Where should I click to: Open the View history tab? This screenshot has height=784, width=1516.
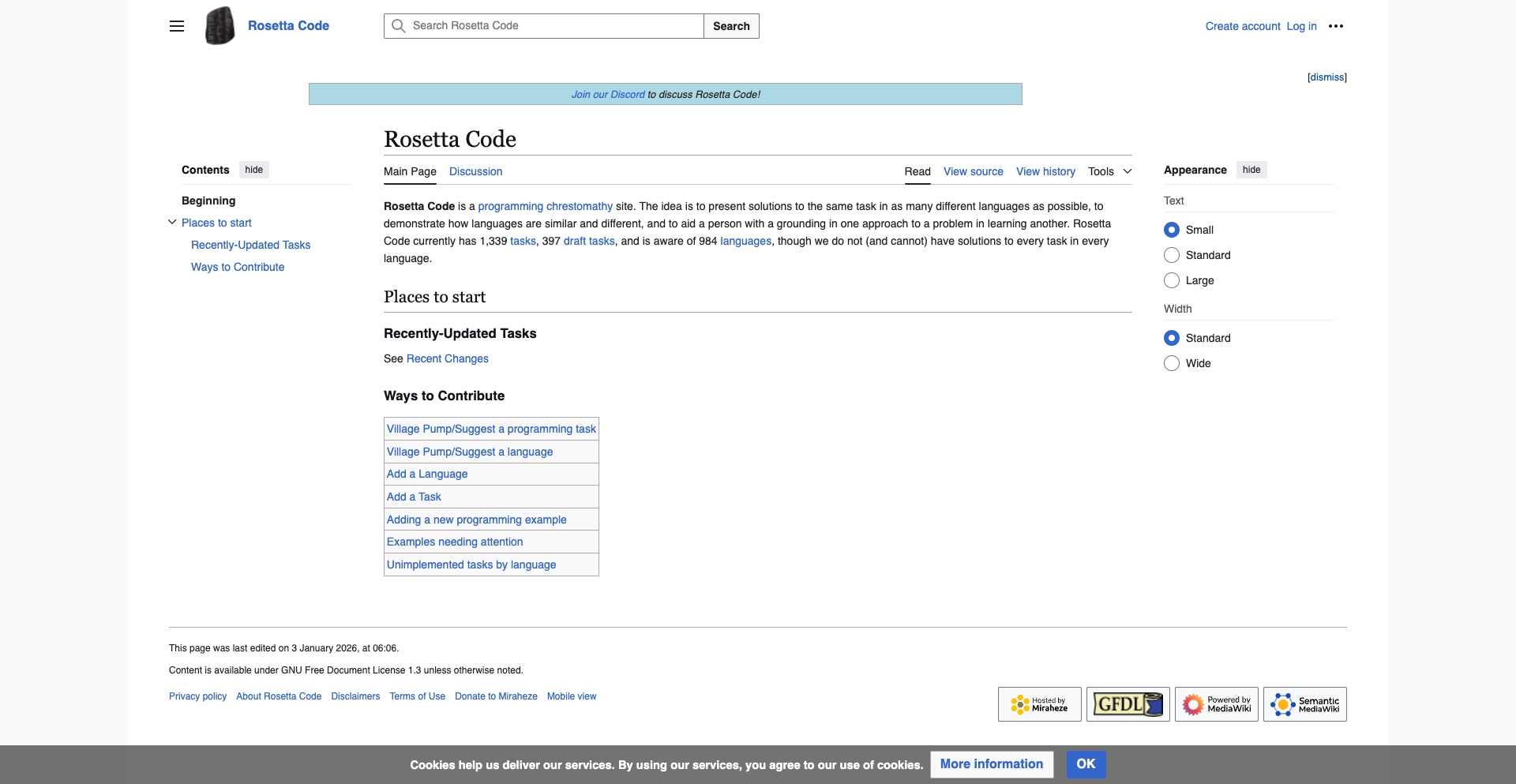(1045, 171)
